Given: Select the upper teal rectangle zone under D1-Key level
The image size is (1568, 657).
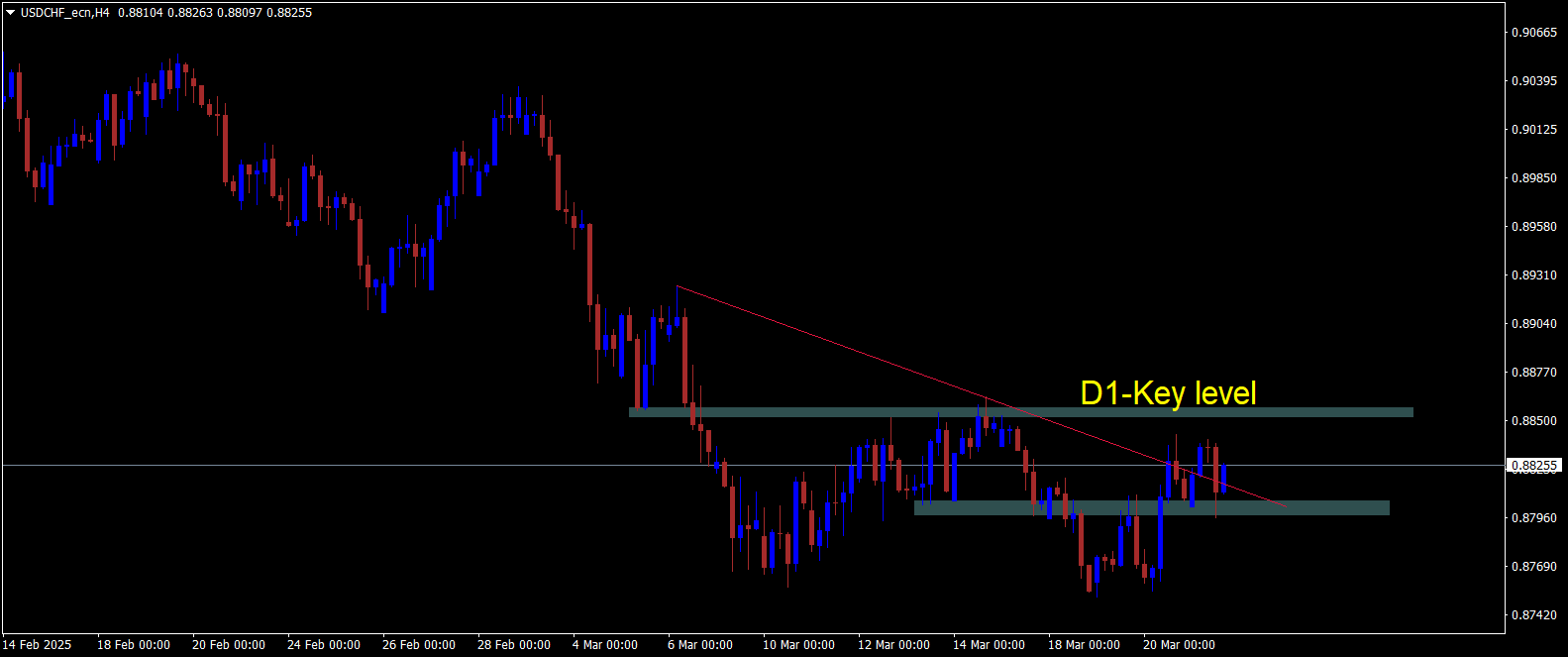Looking at the screenshot, I should point(1021,412).
